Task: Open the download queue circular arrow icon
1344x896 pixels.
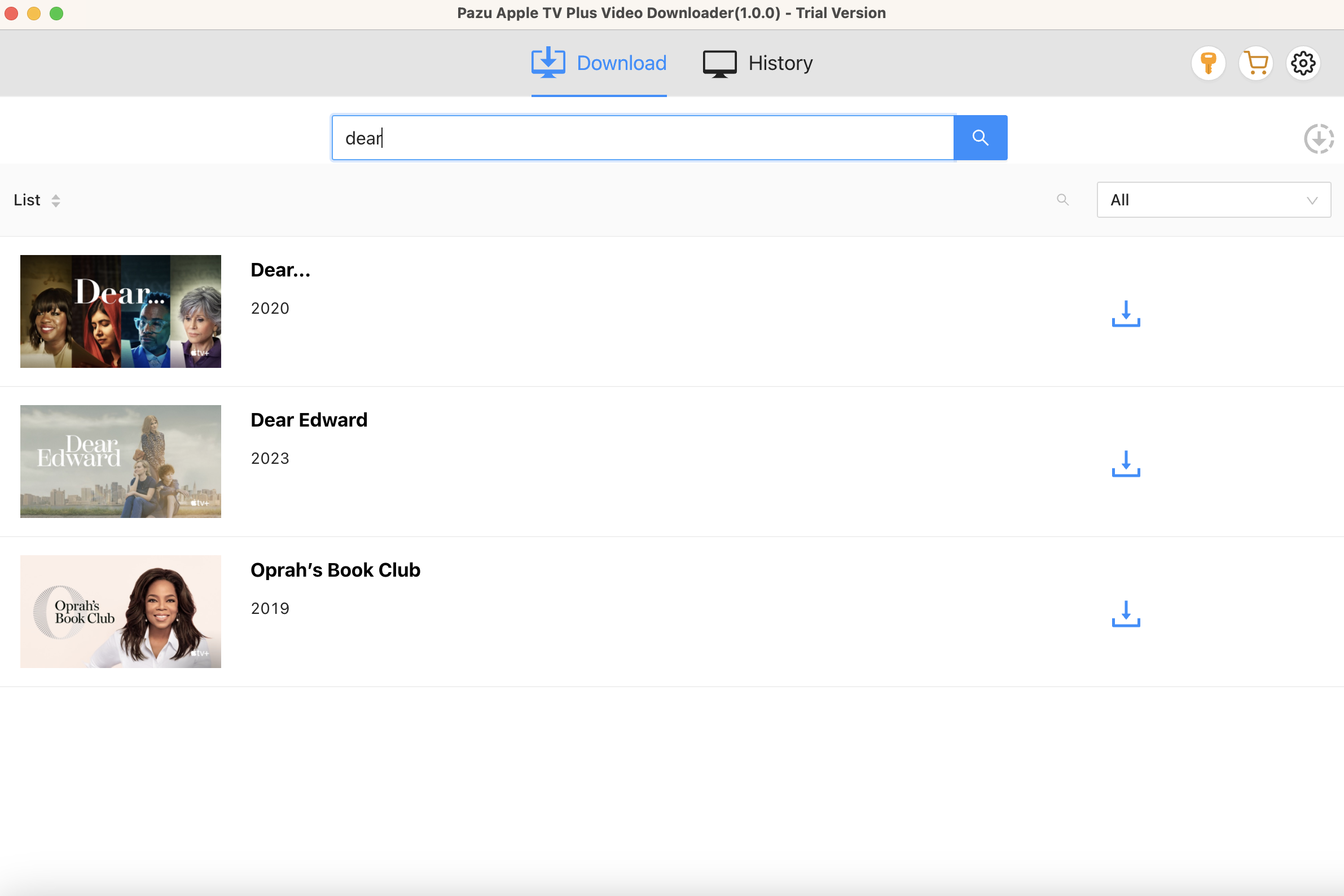Action: coord(1319,139)
